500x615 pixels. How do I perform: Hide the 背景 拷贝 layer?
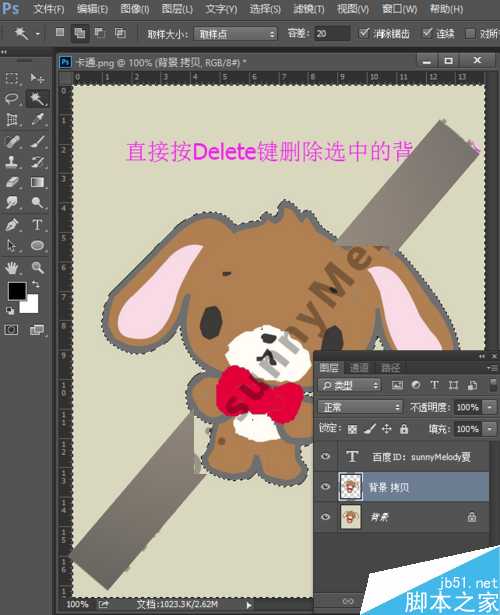(325, 487)
